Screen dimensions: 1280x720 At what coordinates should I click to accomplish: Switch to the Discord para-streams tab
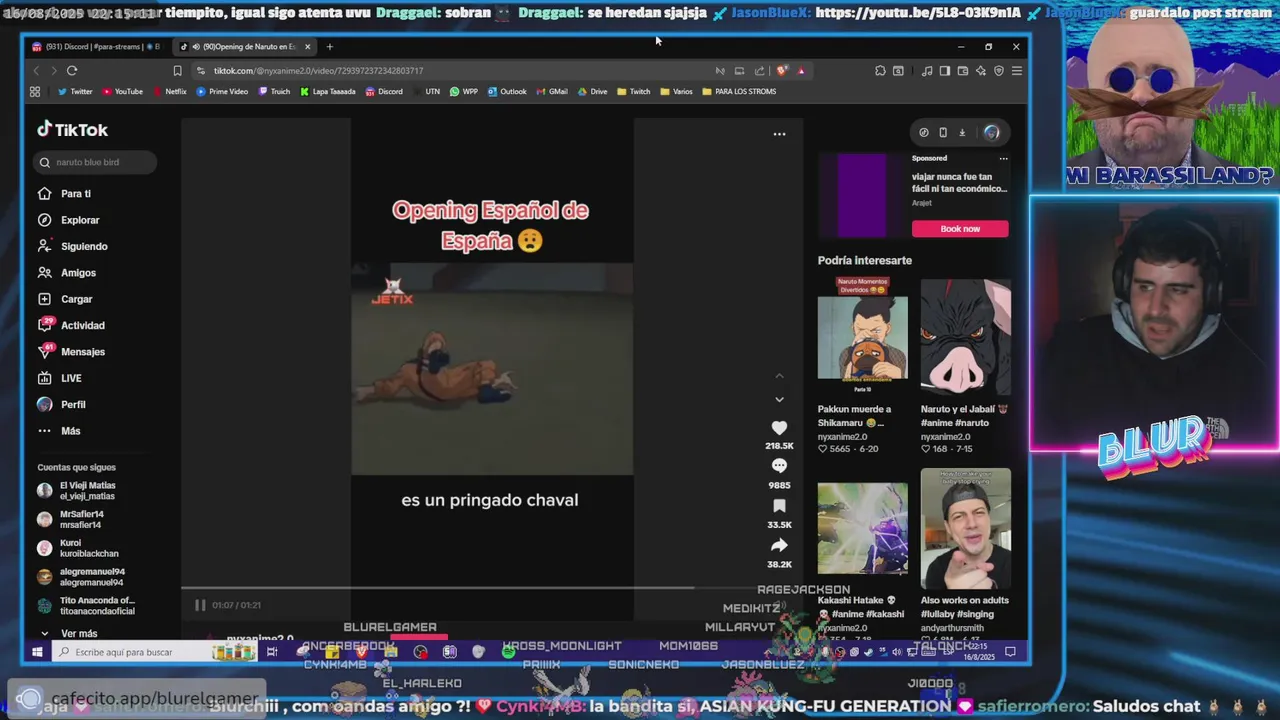tap(94, 46)
